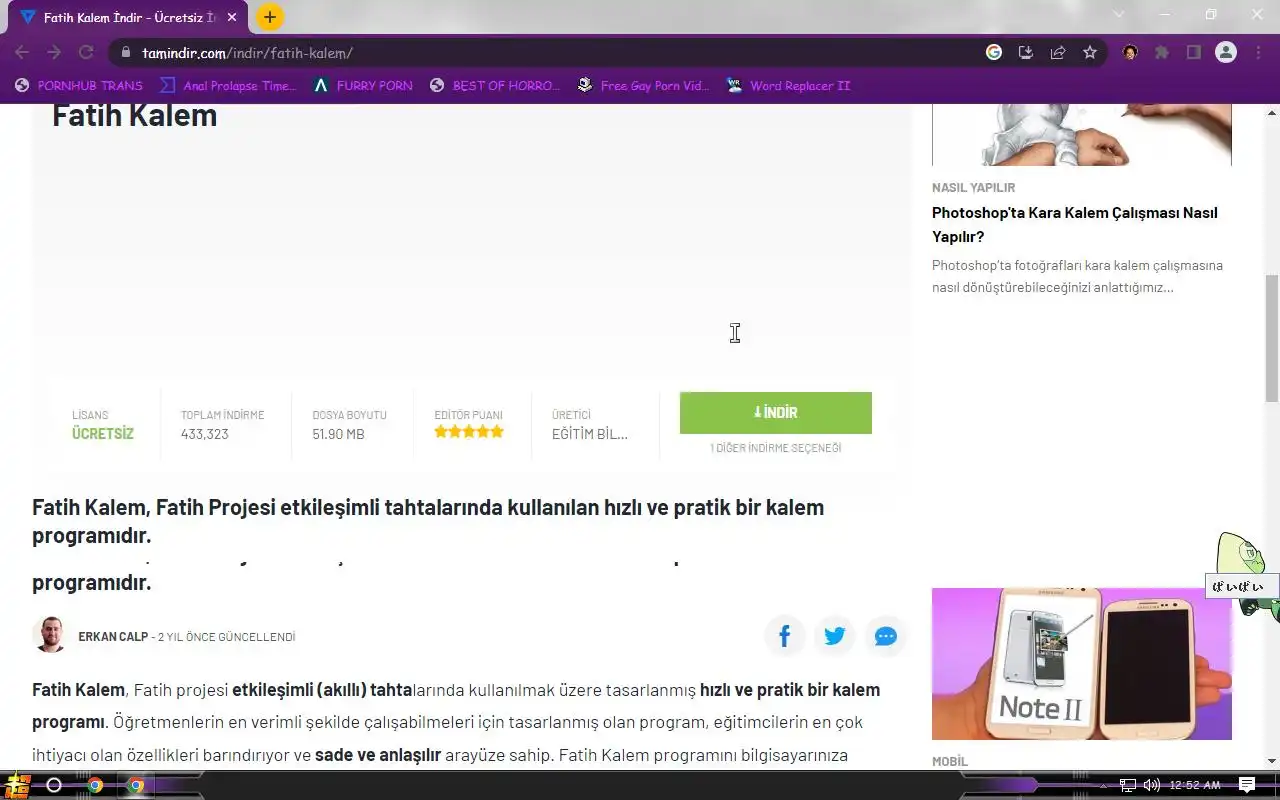The width and height of the screenshot is (1280, 800).
Task: Toggle the browser side panel
Action: (x=1194, y=53)
